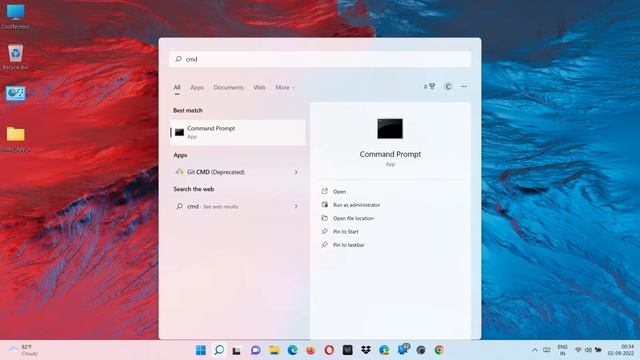Screen dimensions: 640x360
Task: Open the three-dot options in search panel
Action: [x=464, y=87]
